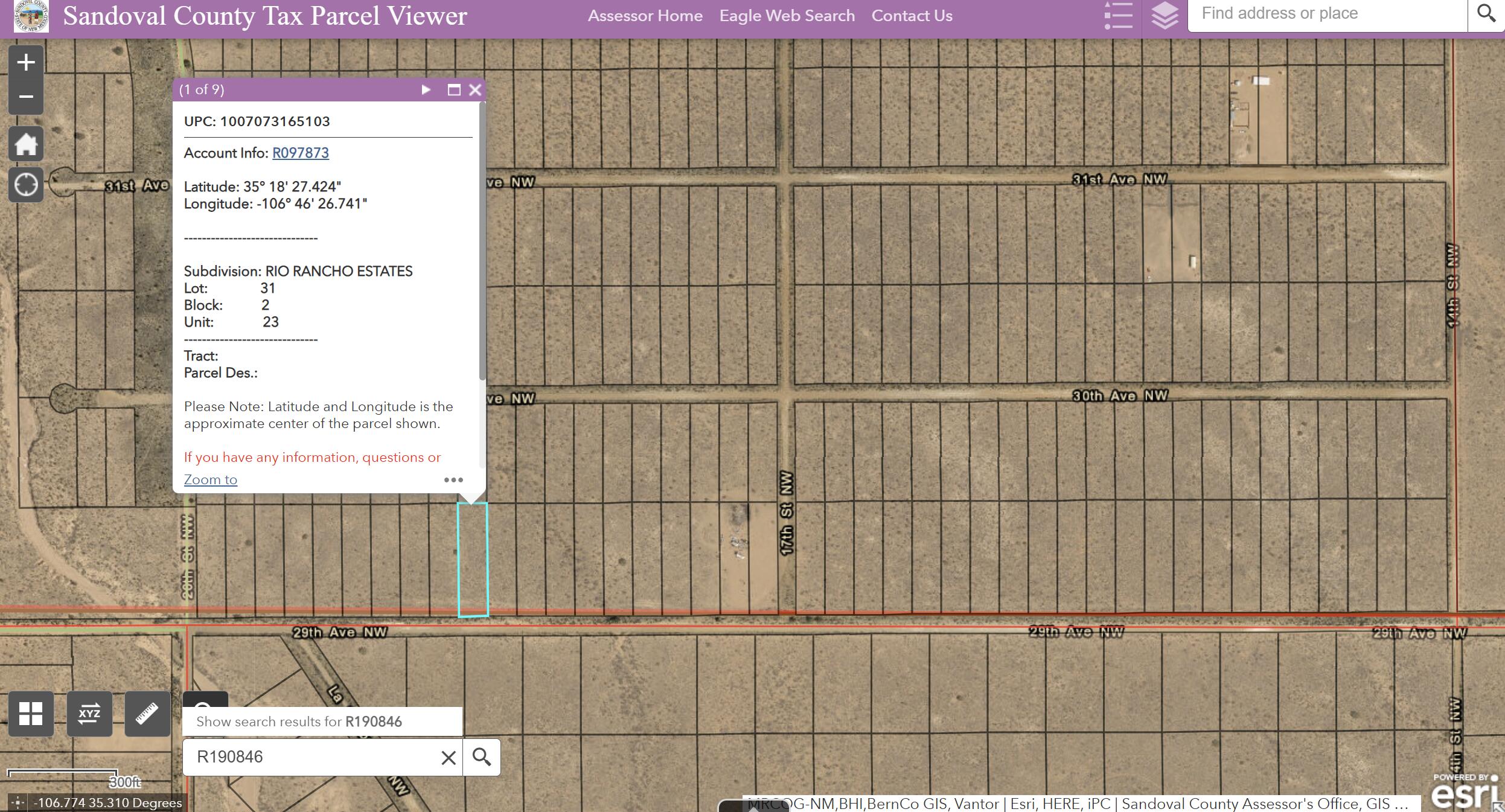Open Eagle Web Search

(x=787, y=16)
